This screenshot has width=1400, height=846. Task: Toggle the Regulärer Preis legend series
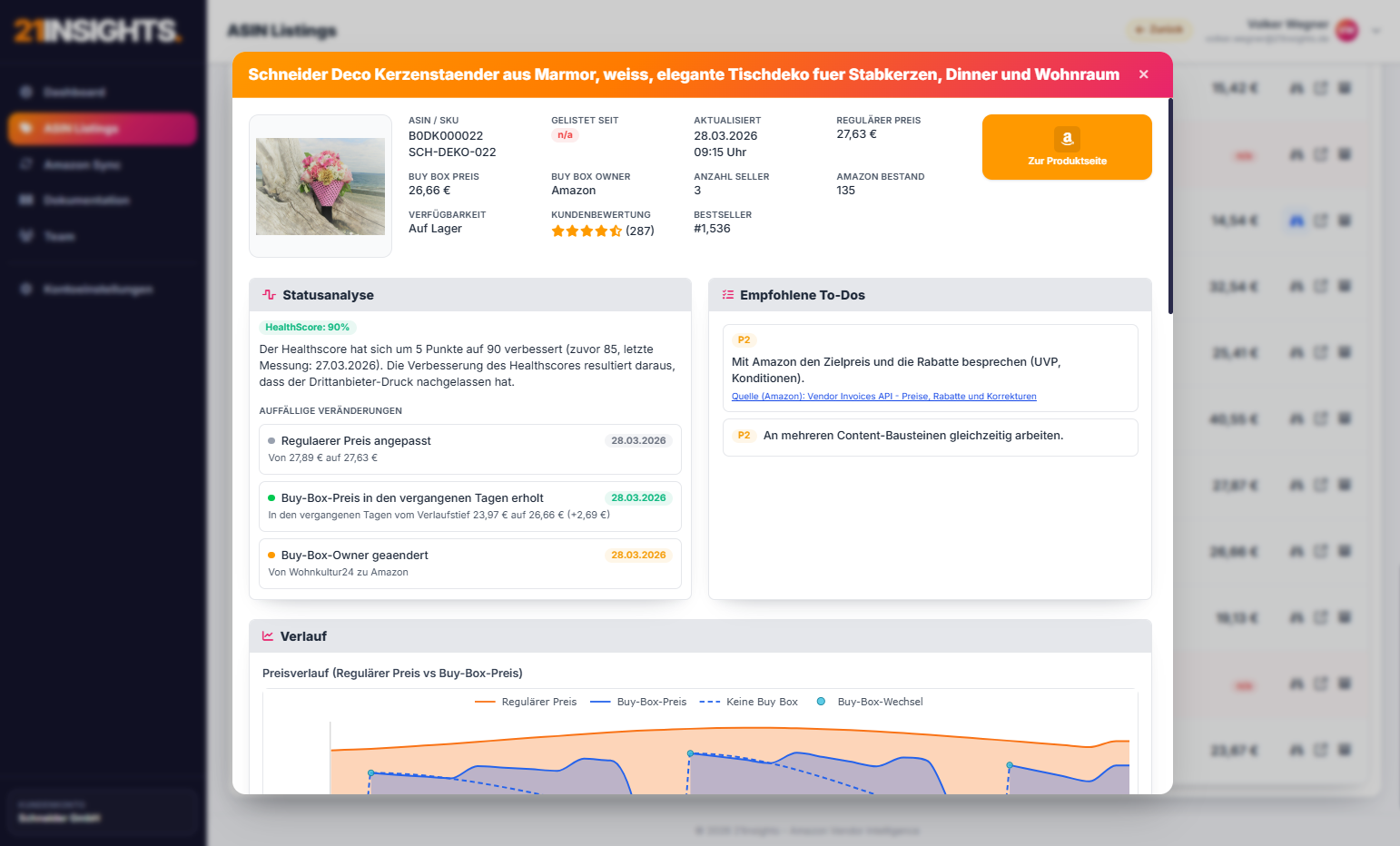(x=526, y=702)
